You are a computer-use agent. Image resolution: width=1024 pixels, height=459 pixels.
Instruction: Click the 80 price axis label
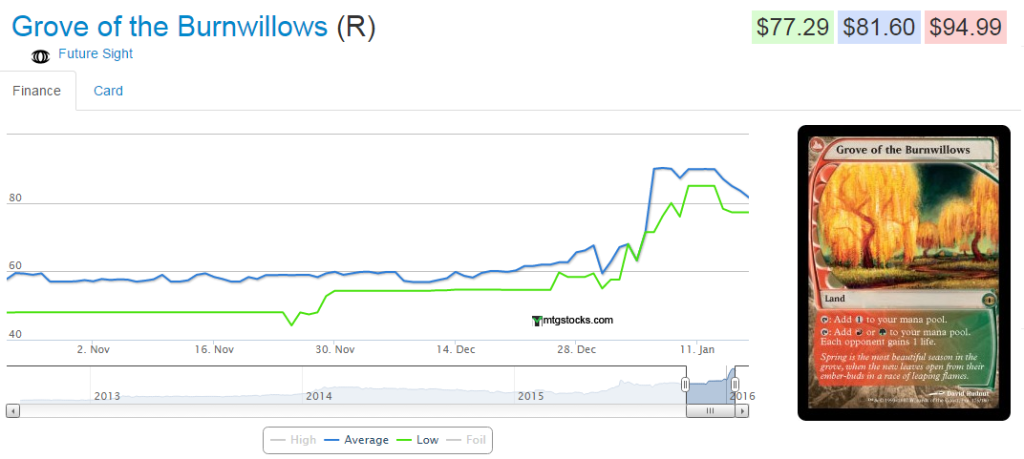[15, 197]
